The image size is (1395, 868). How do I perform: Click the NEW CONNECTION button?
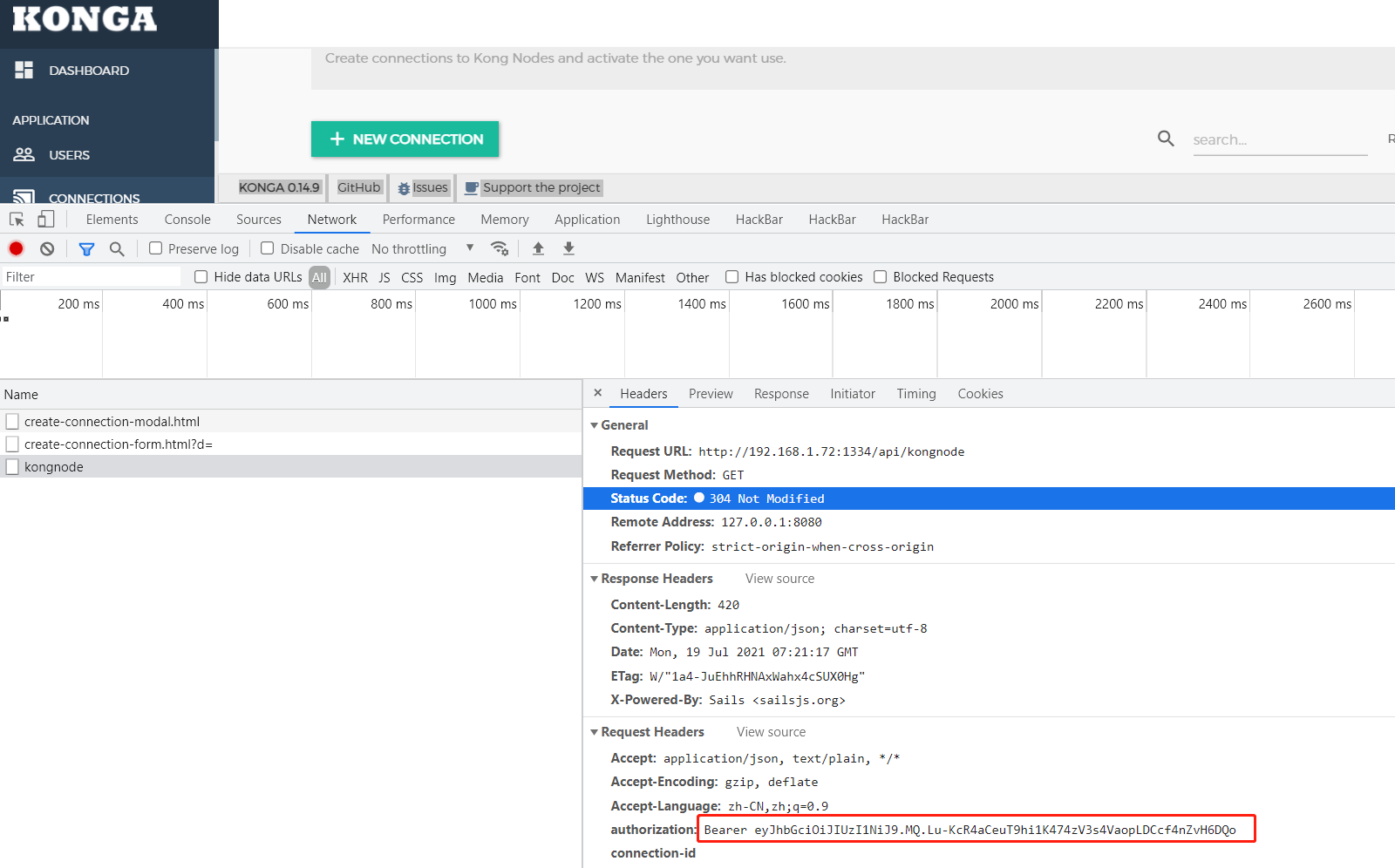[x=405, y=139]
